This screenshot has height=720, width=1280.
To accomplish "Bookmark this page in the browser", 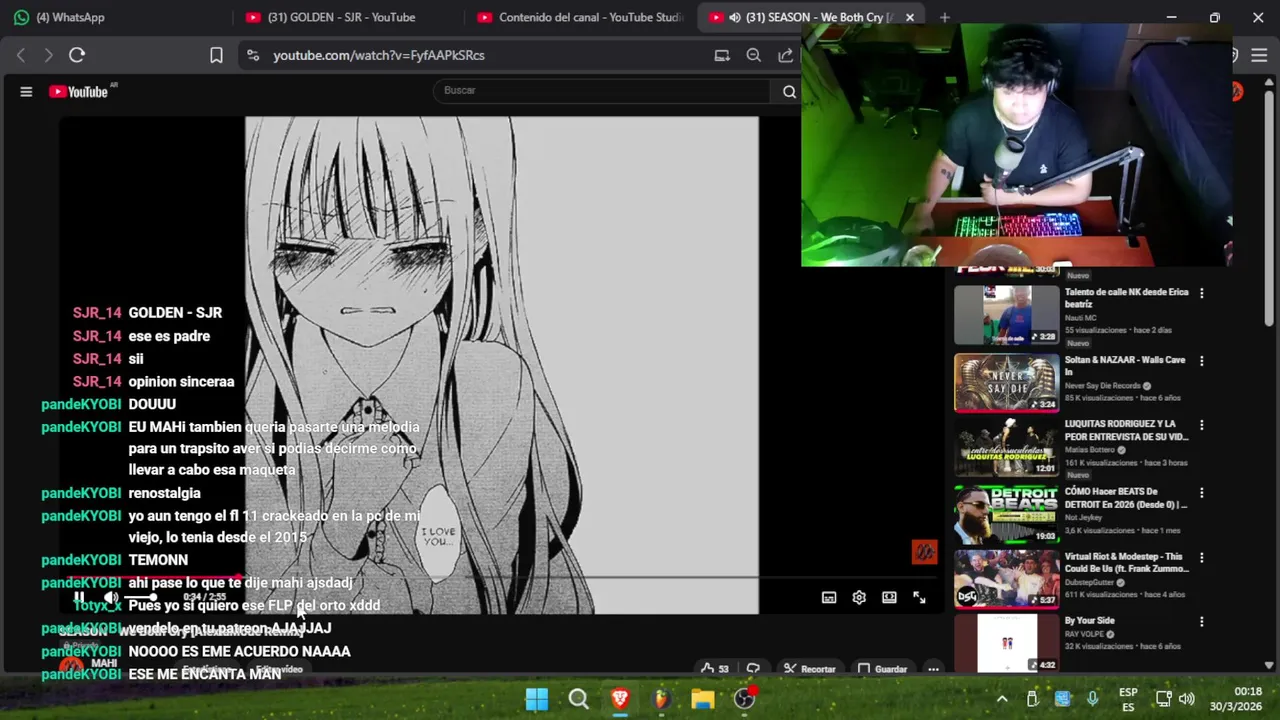I will [x=216, y=55].
